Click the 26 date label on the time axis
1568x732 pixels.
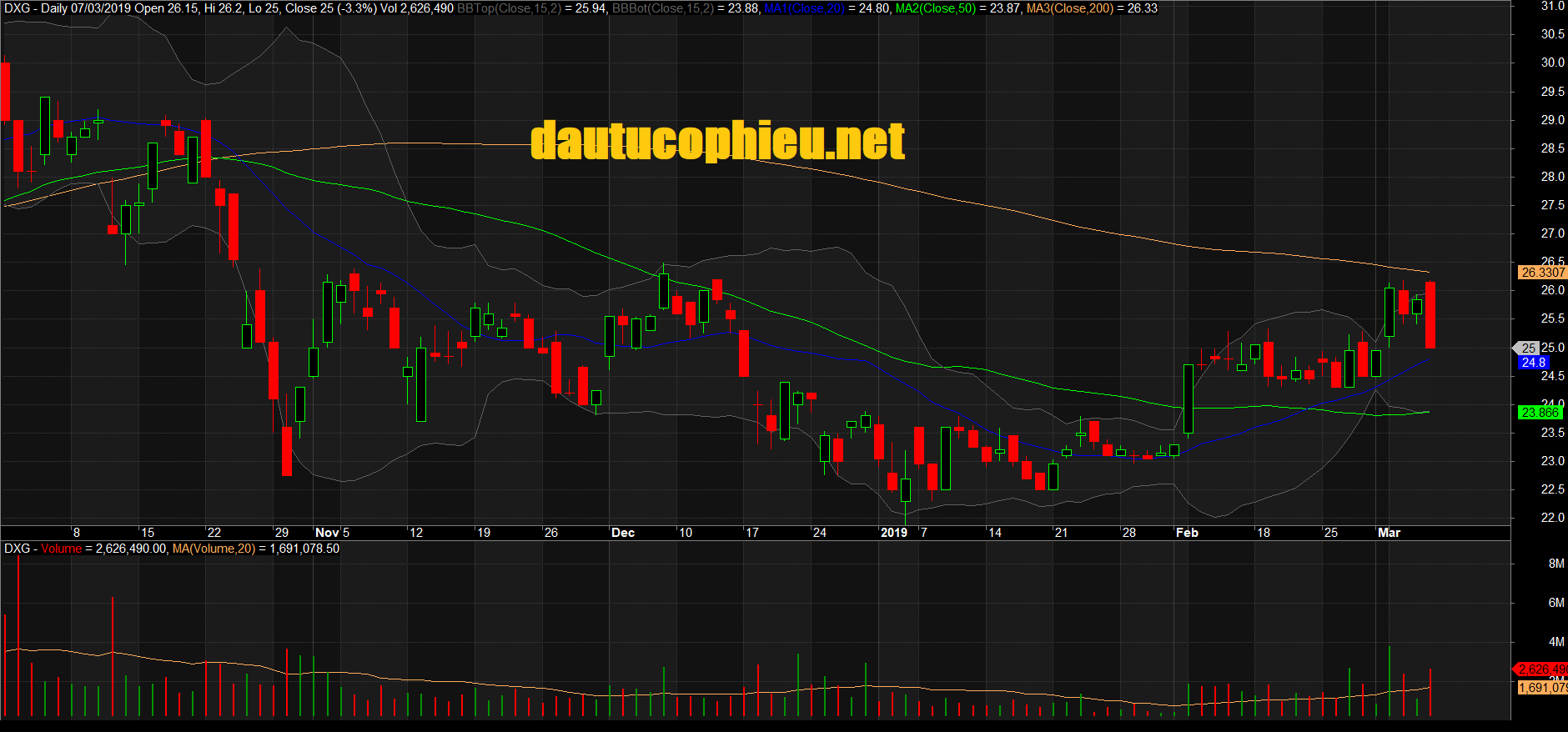(x=550, y=533)
